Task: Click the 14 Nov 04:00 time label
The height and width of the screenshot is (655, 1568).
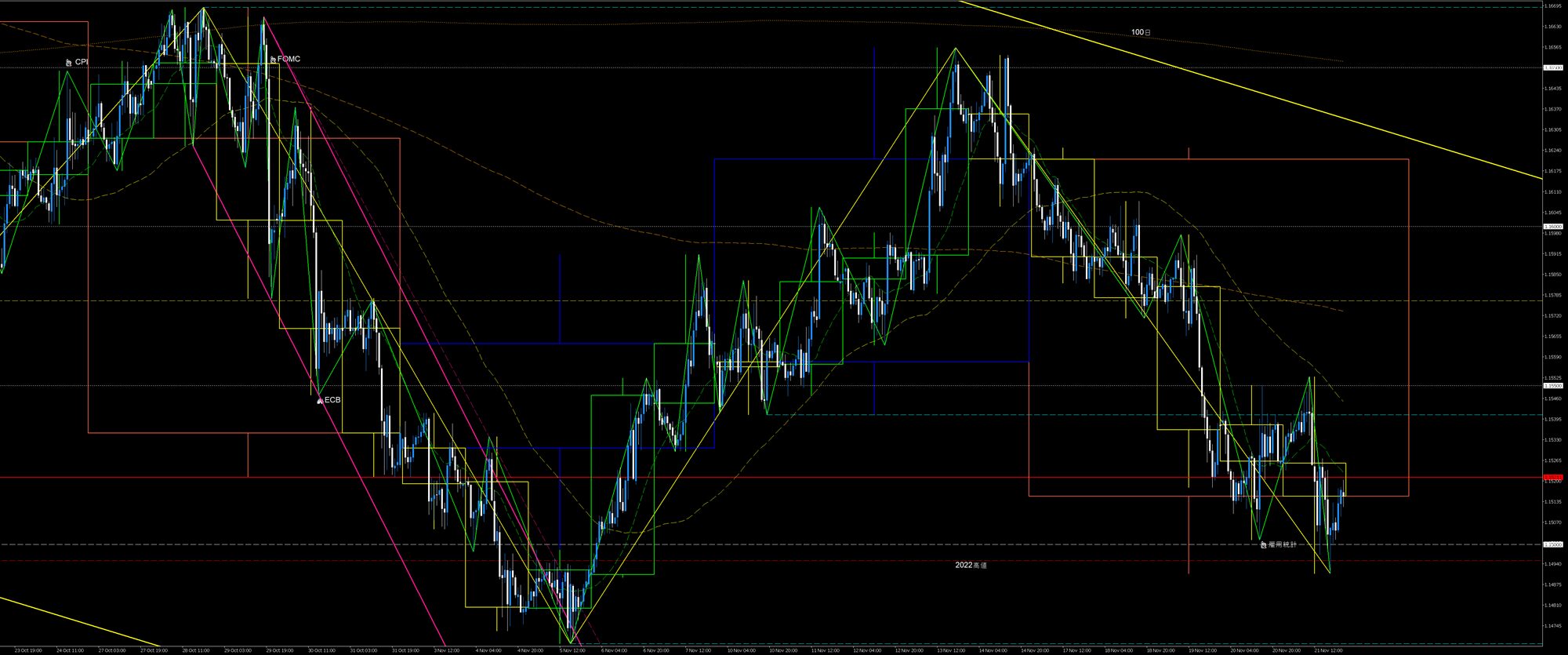Action: (x=993, y=650)
